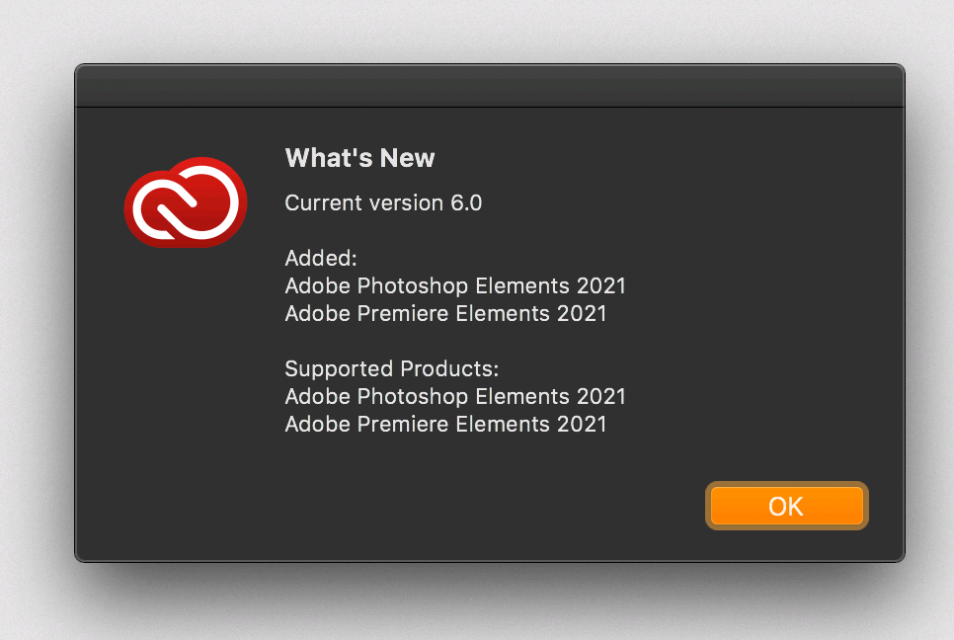The width and height of the screenshot is (954, 640).
Task: Click the What's New heading
Action: (x=359, y=158)
